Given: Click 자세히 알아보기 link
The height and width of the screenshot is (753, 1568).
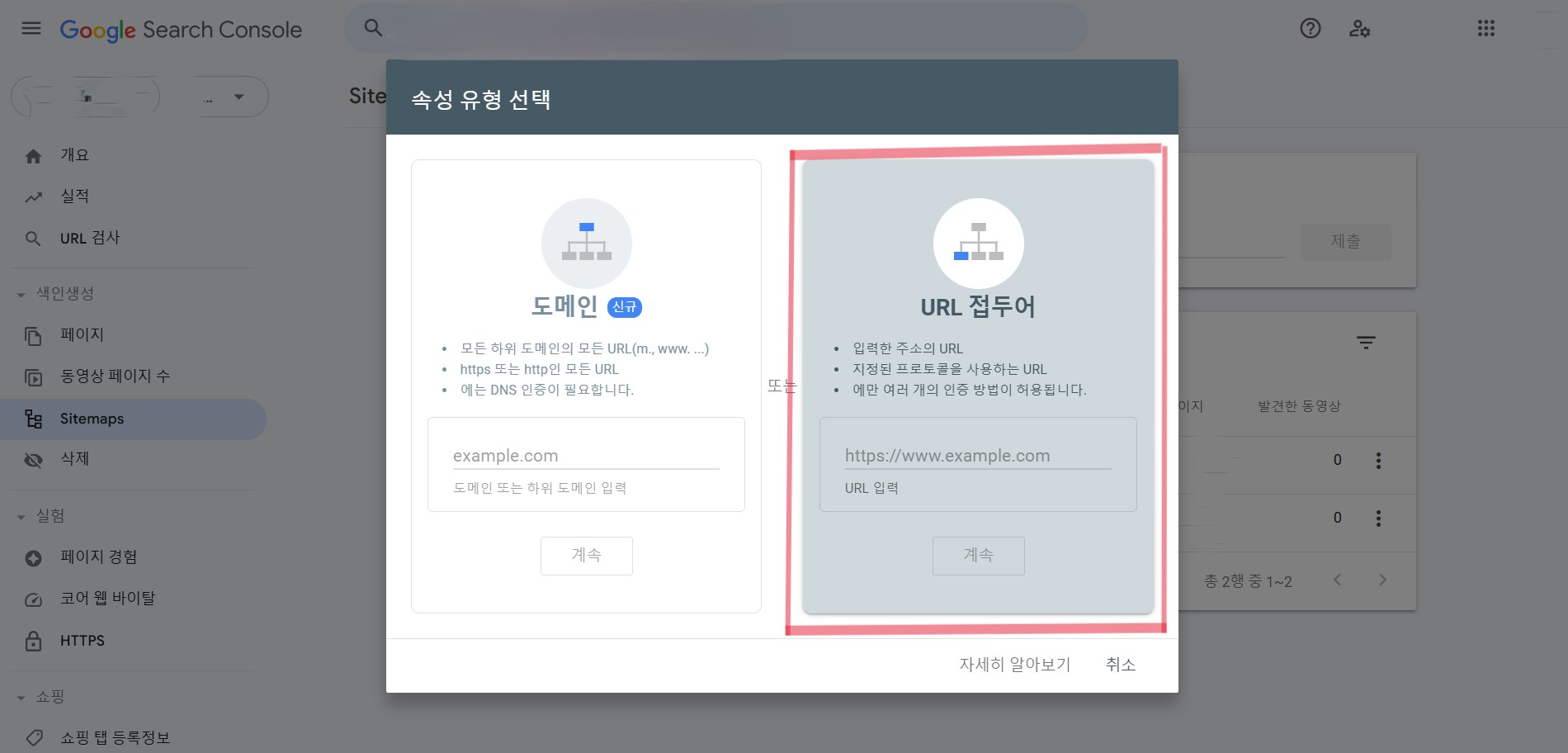Looking at the screenshot, I should click(1014, 665).
